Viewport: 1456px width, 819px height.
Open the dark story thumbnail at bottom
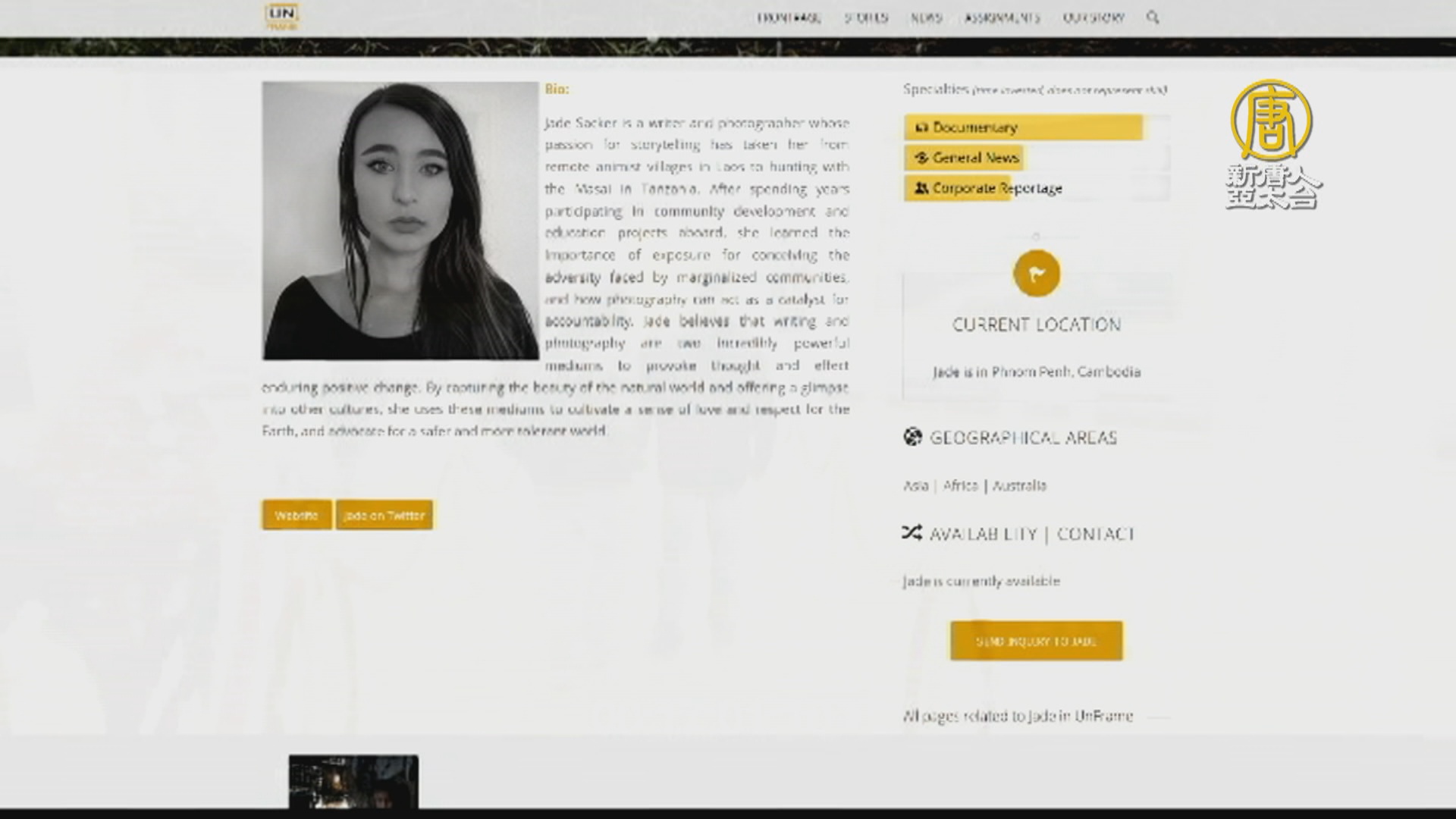[353, 781]
